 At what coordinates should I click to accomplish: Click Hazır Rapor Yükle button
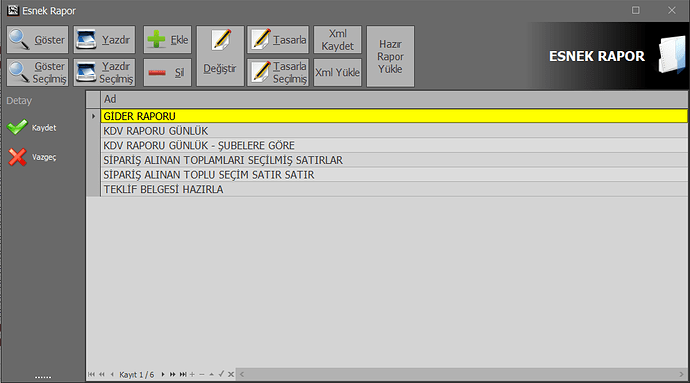390,56
